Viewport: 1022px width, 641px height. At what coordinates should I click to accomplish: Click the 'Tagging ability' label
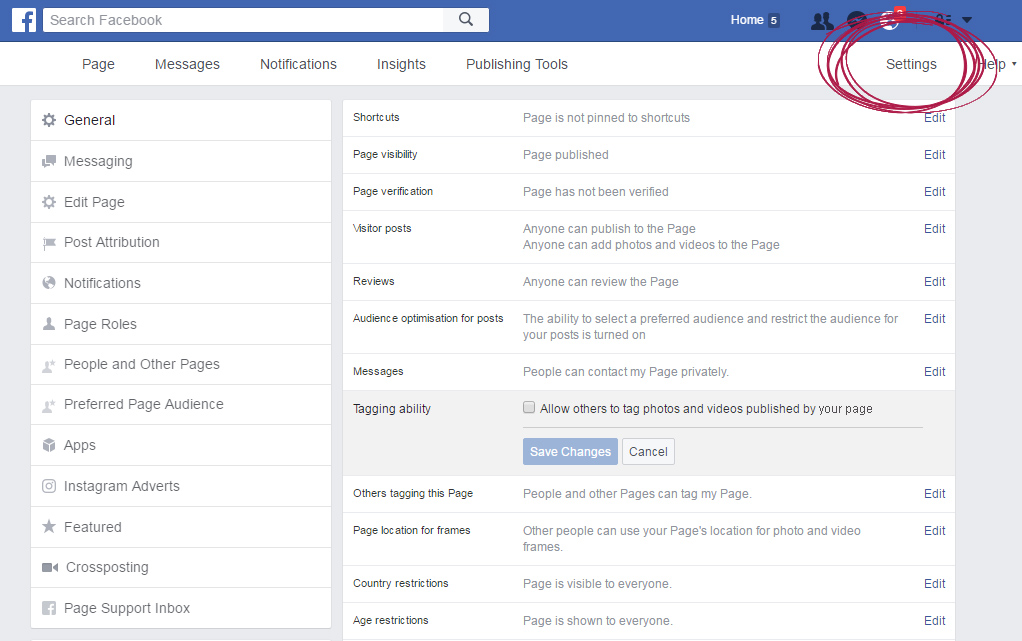tap(392, 409)
